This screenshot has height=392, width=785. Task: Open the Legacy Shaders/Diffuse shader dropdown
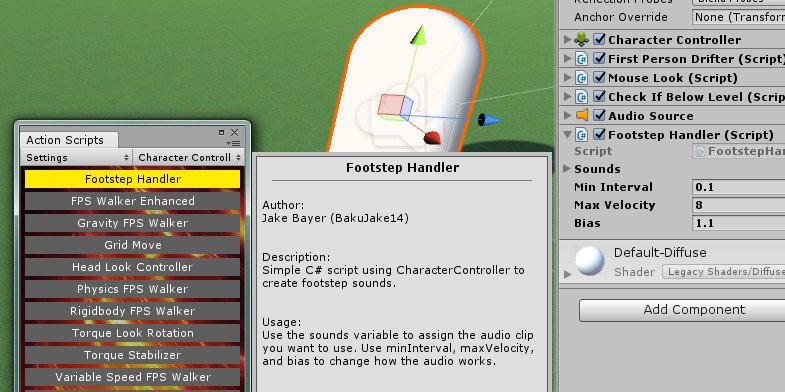point(723,272)
